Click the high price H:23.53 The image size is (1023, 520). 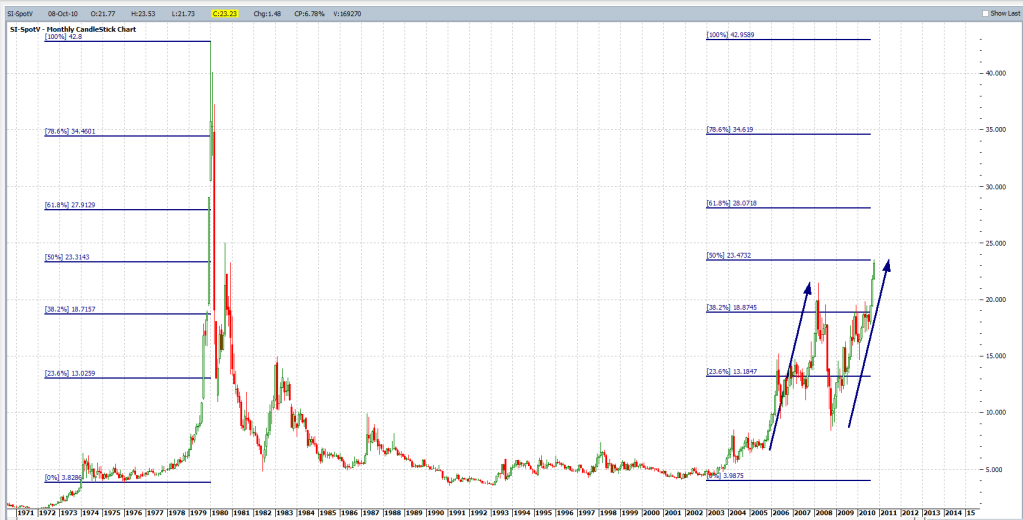[x=142, y=14]
